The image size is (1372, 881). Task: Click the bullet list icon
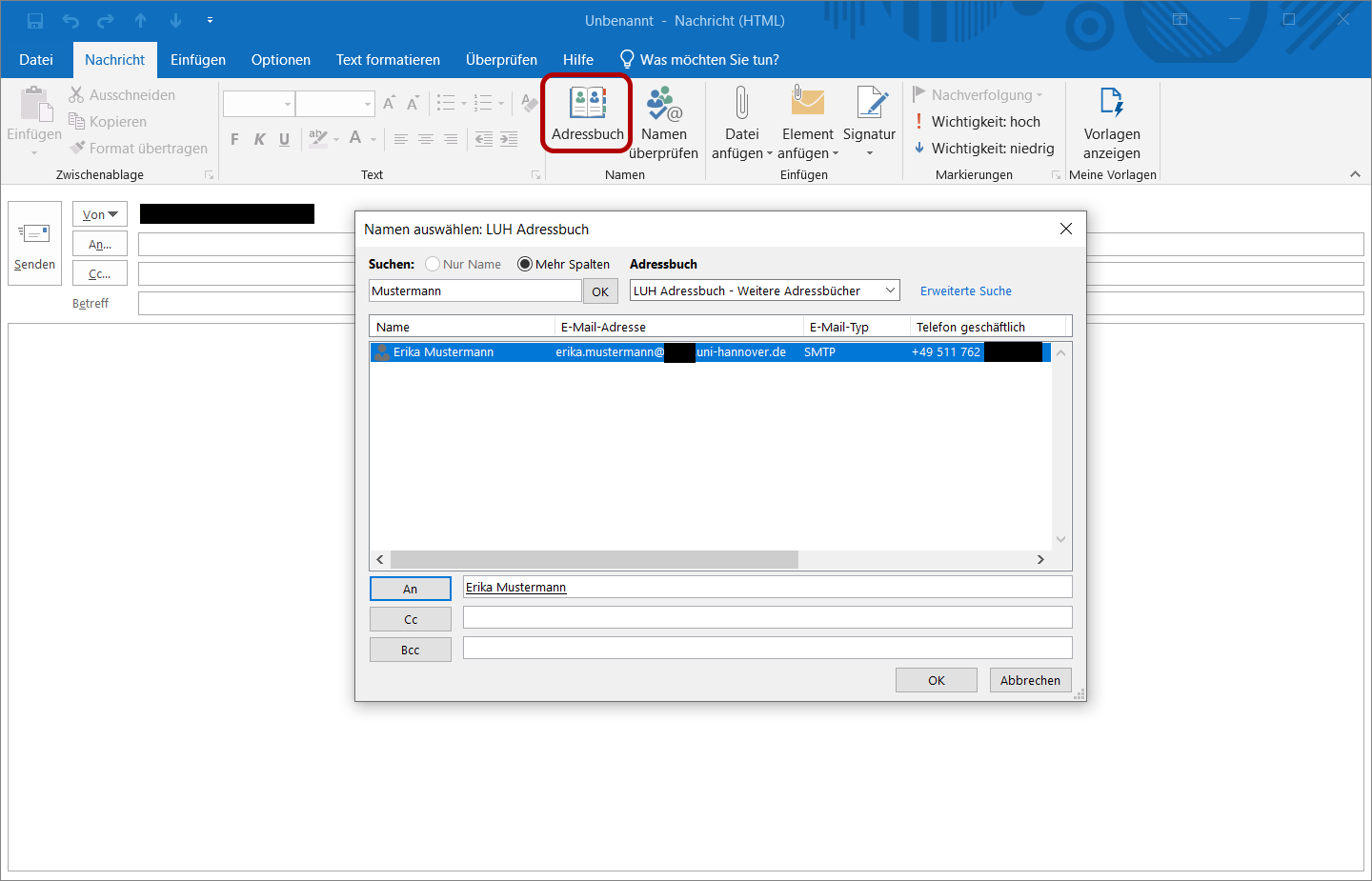[446, 103]
